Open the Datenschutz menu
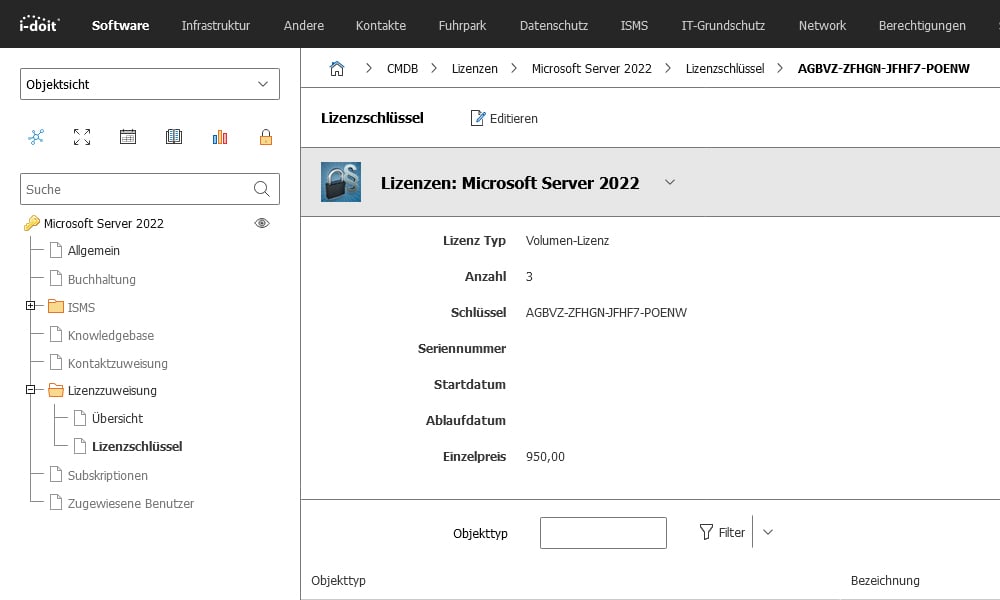The image size is (1000, 600). tap(554, 26)
